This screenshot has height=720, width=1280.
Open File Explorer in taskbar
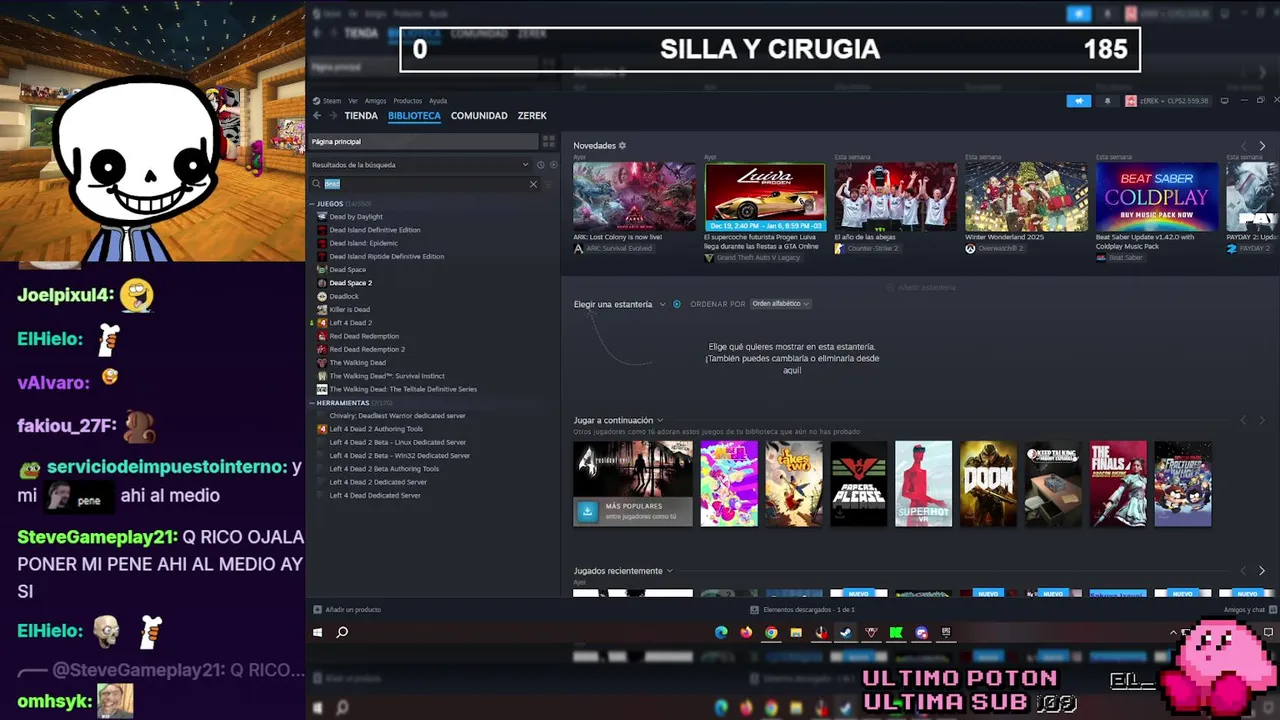[x=796, y=633]
